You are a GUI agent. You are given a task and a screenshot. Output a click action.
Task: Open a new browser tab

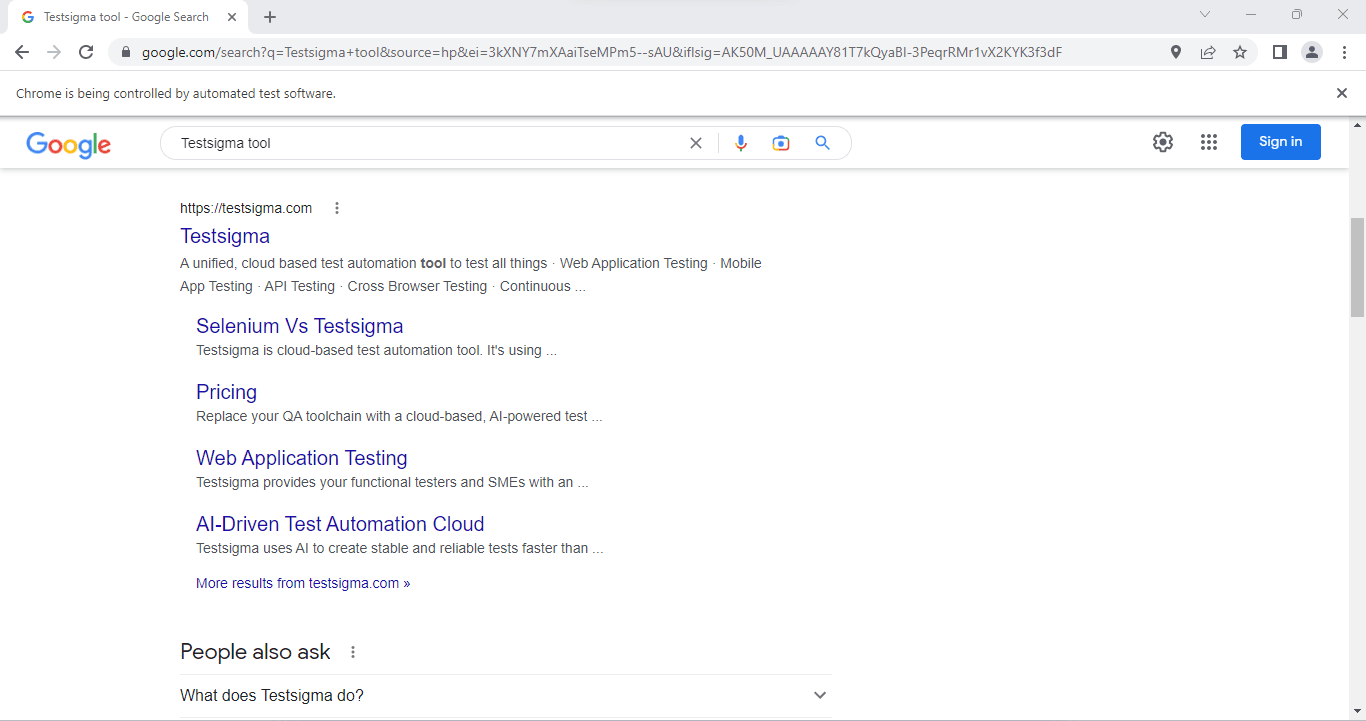(x=270, y=17)
